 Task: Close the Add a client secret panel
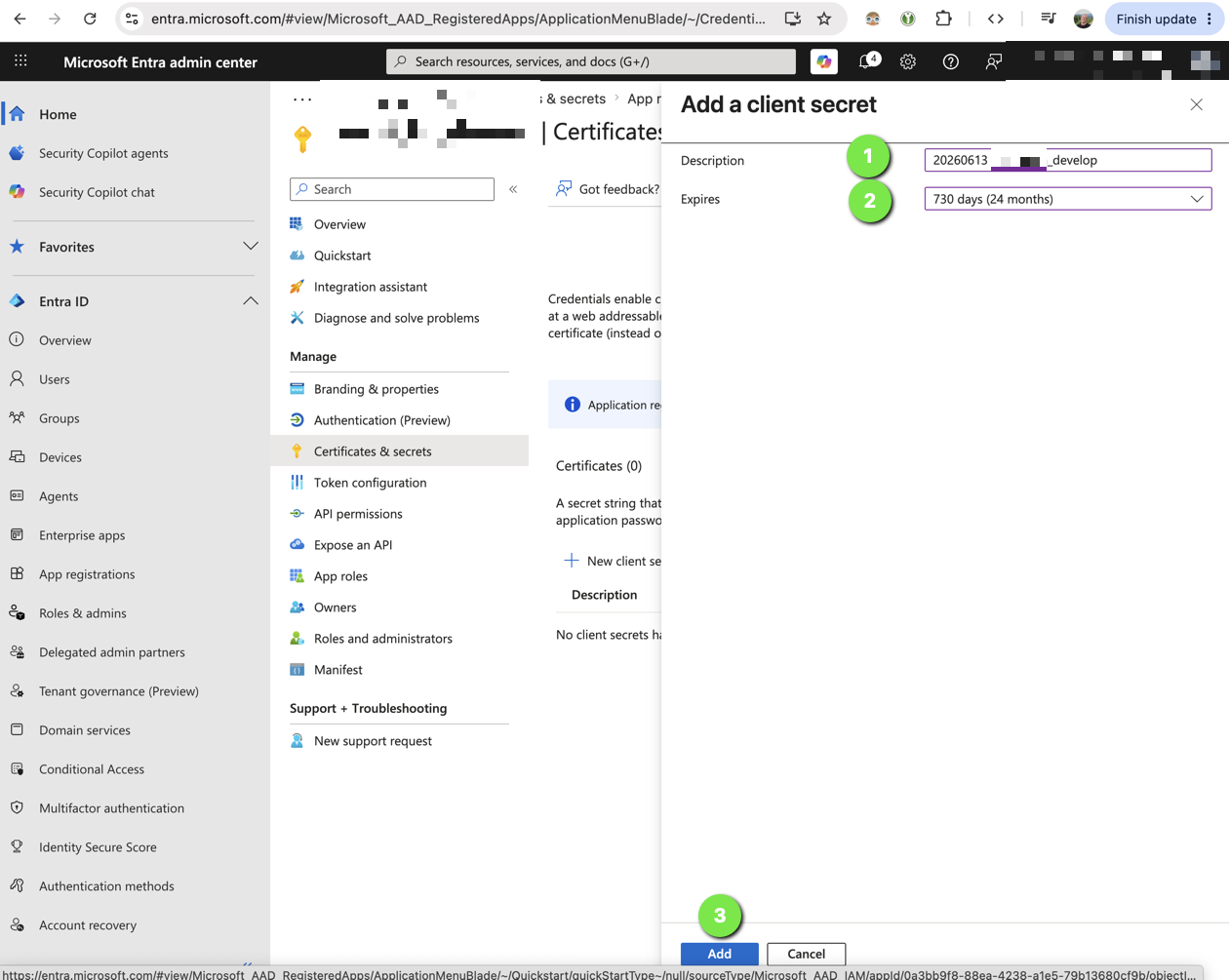click(1197, 104)
